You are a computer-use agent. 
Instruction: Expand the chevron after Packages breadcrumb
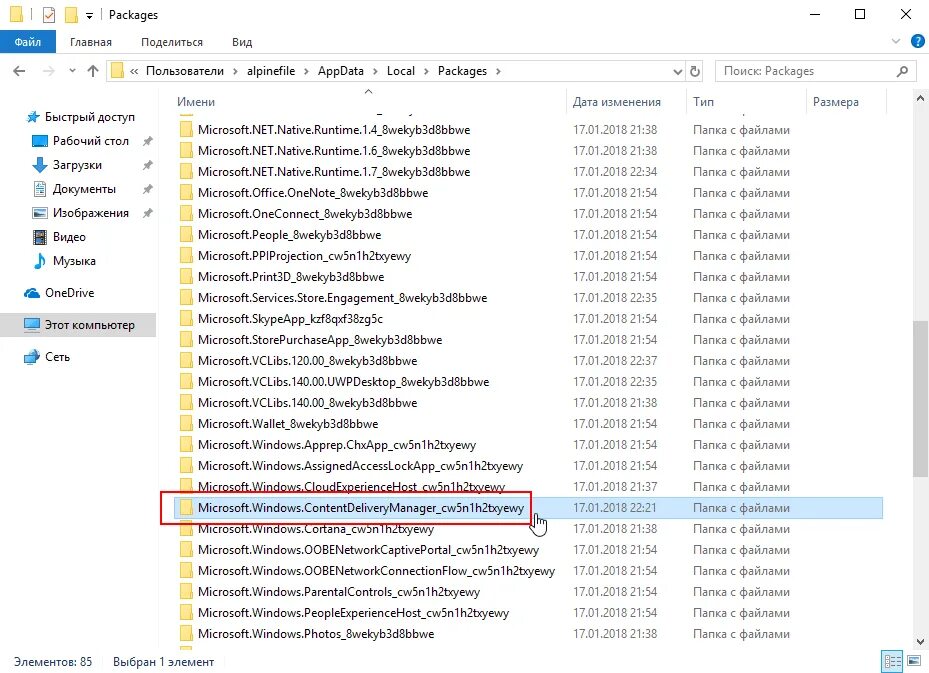pyautogui.click(x=498, y=71)
